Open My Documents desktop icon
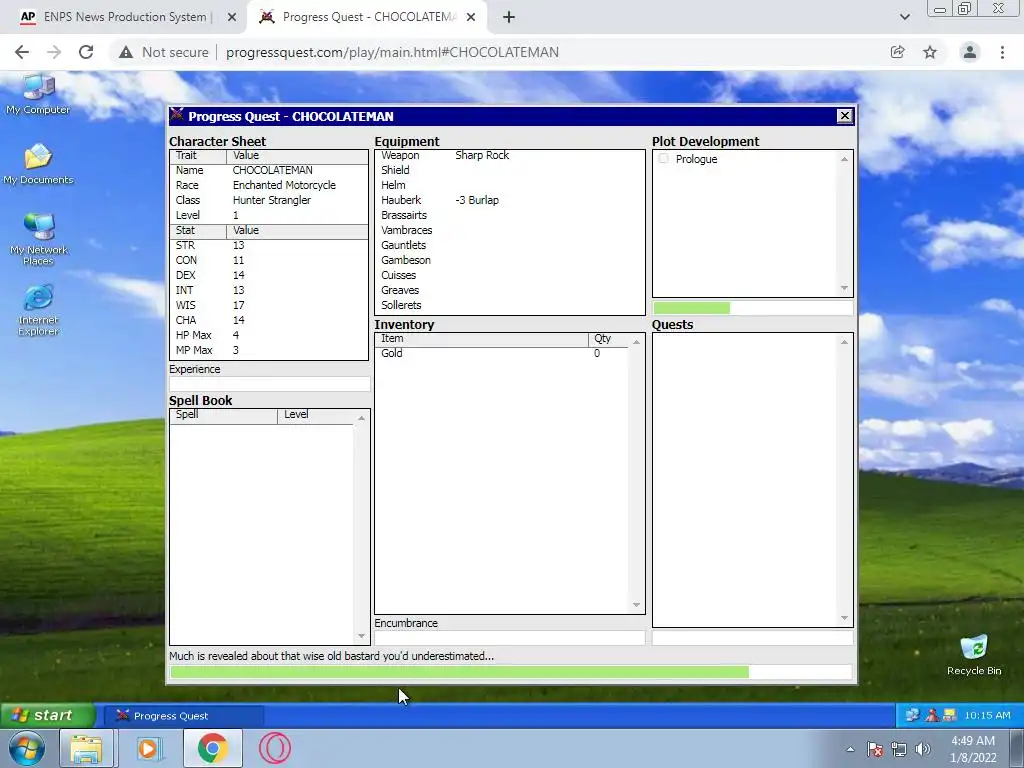 [38, 164]
